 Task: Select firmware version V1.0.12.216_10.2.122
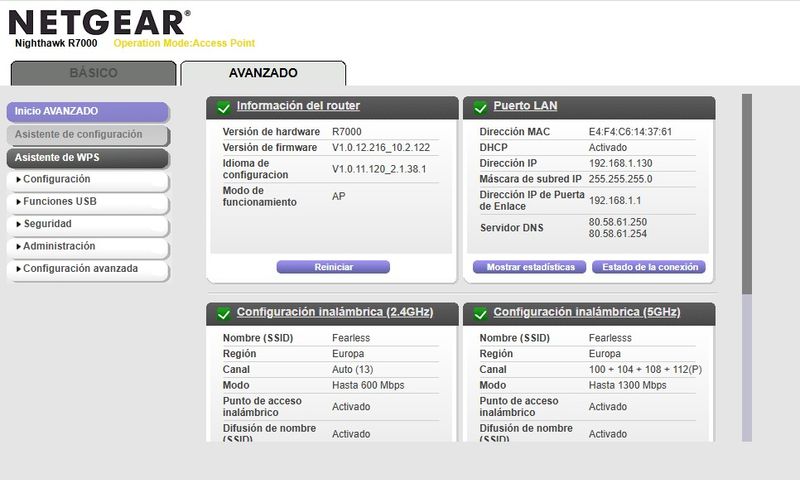(x=381, y=147)
